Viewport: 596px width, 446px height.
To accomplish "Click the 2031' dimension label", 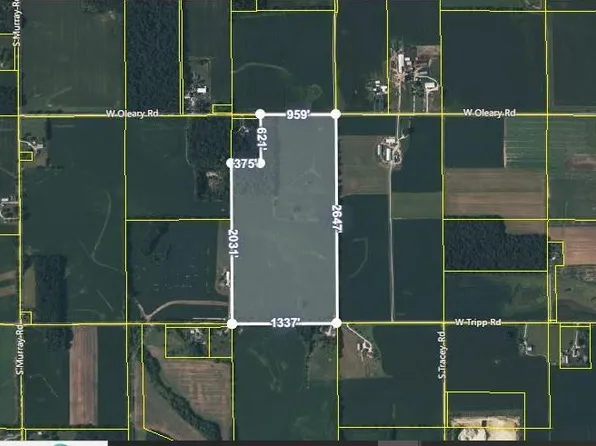I will coord(234,244).
